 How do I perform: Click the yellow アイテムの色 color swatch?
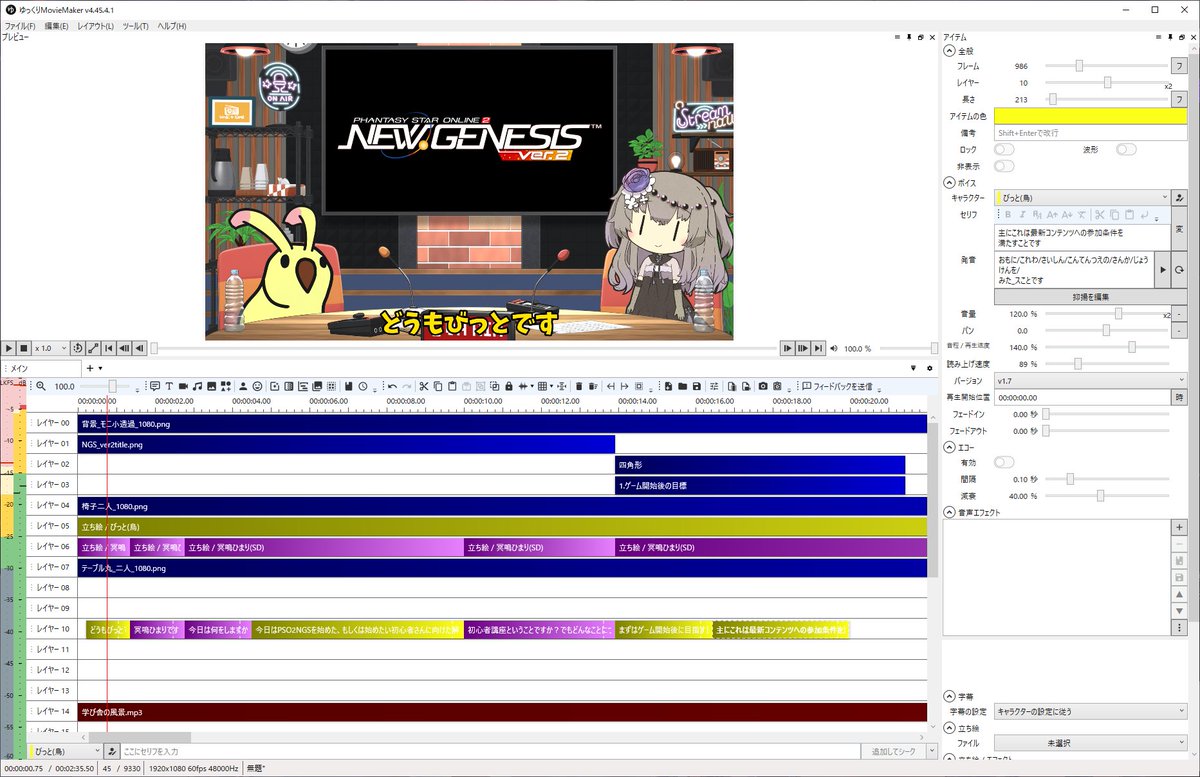coord(1090,116)
